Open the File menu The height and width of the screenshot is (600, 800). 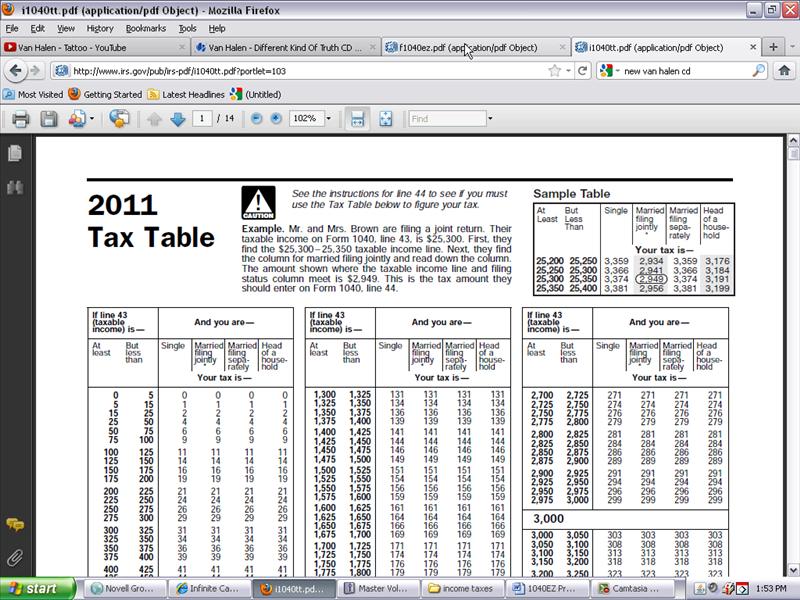[x=12, y=29]
